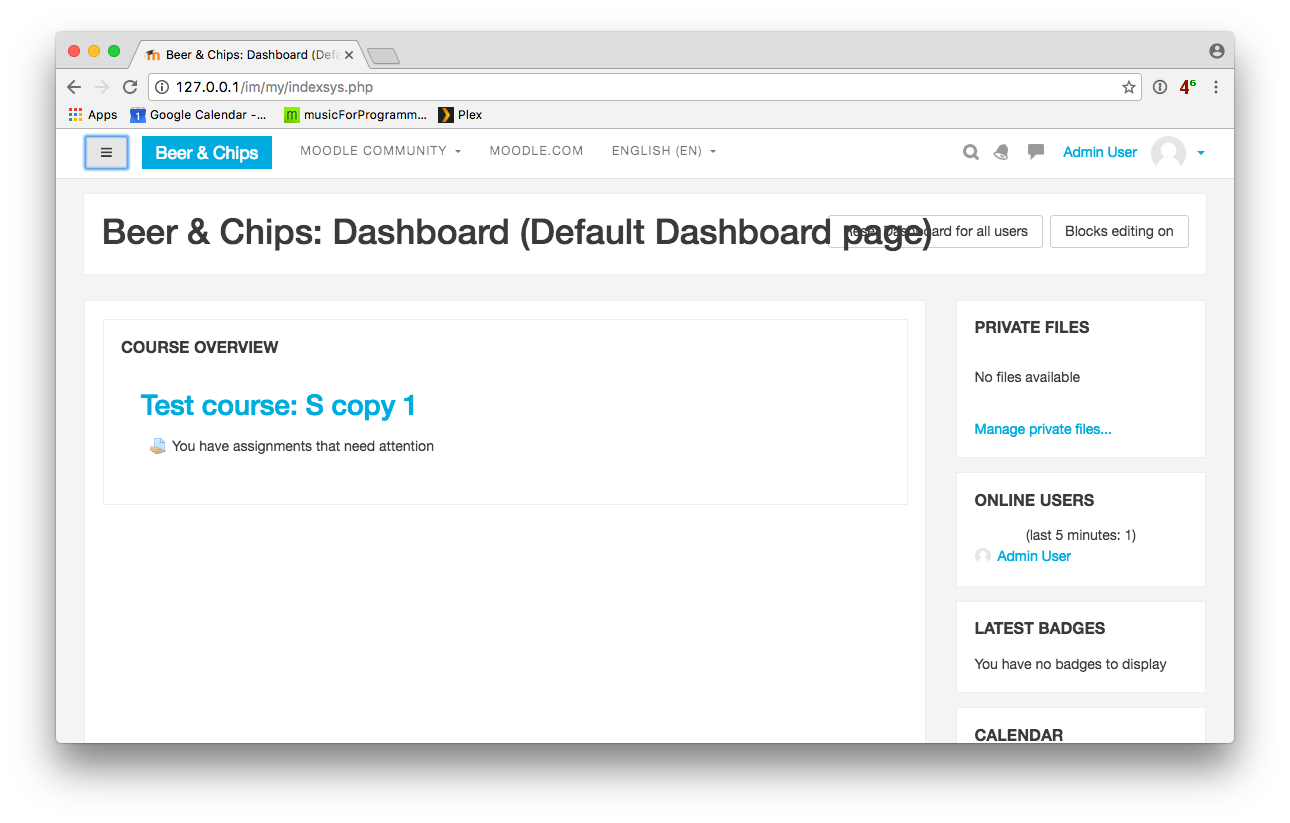Bookmark page with the star icon

(x=1129, y=87)
